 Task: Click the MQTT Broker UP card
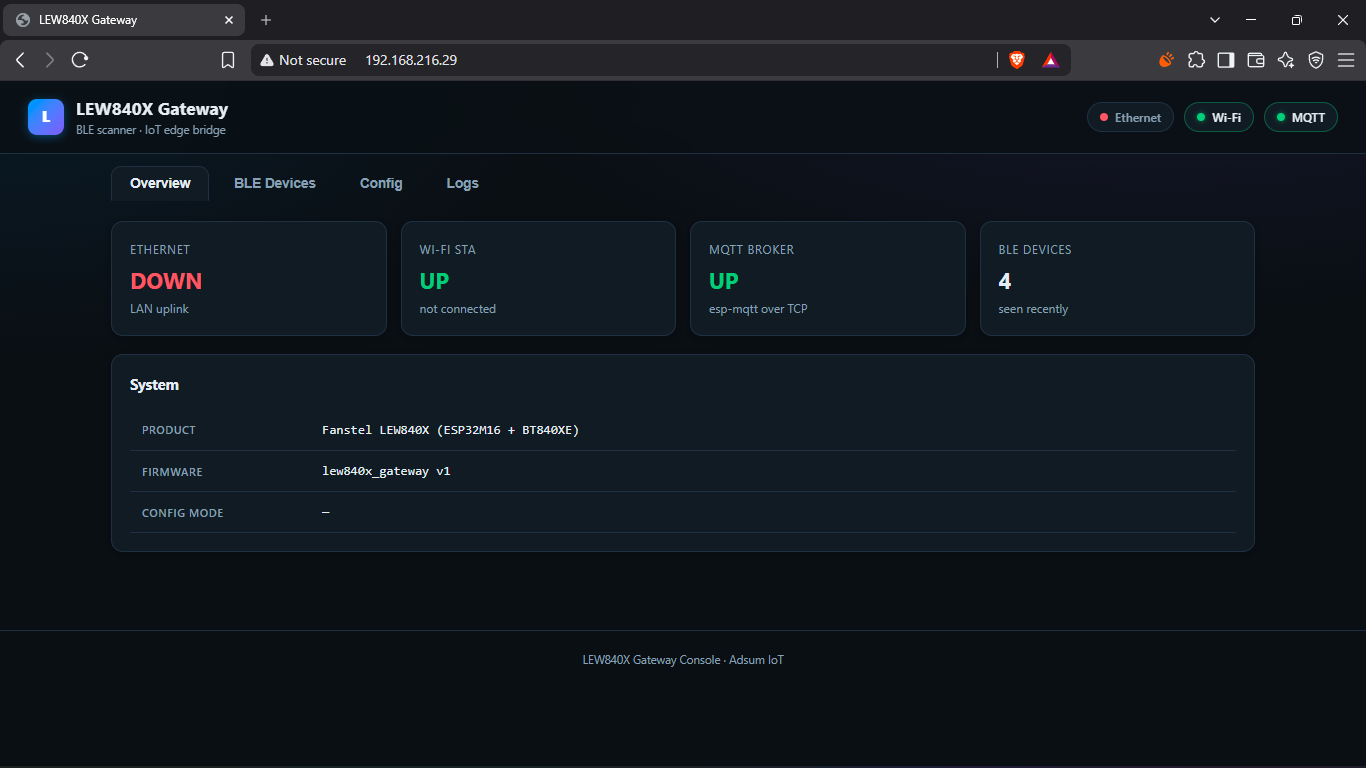coord(828,278)
